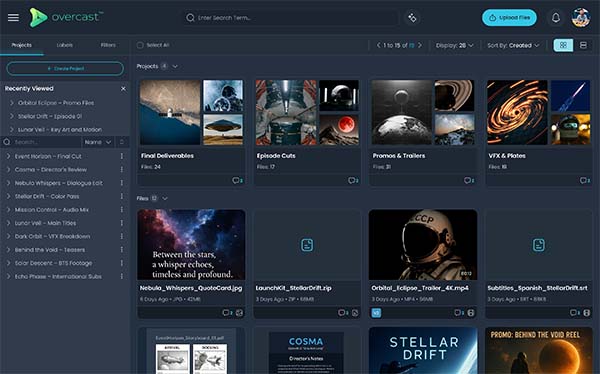
Task: Click file type icon on Subtitles_Spanish_StellarDrift.srt footer
Action: coord(587,313)
